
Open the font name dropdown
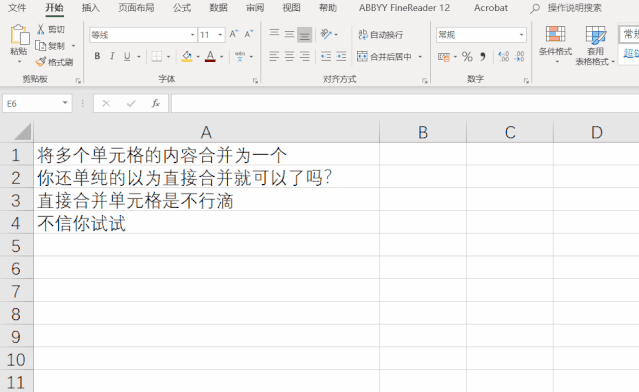coord(192,35)
